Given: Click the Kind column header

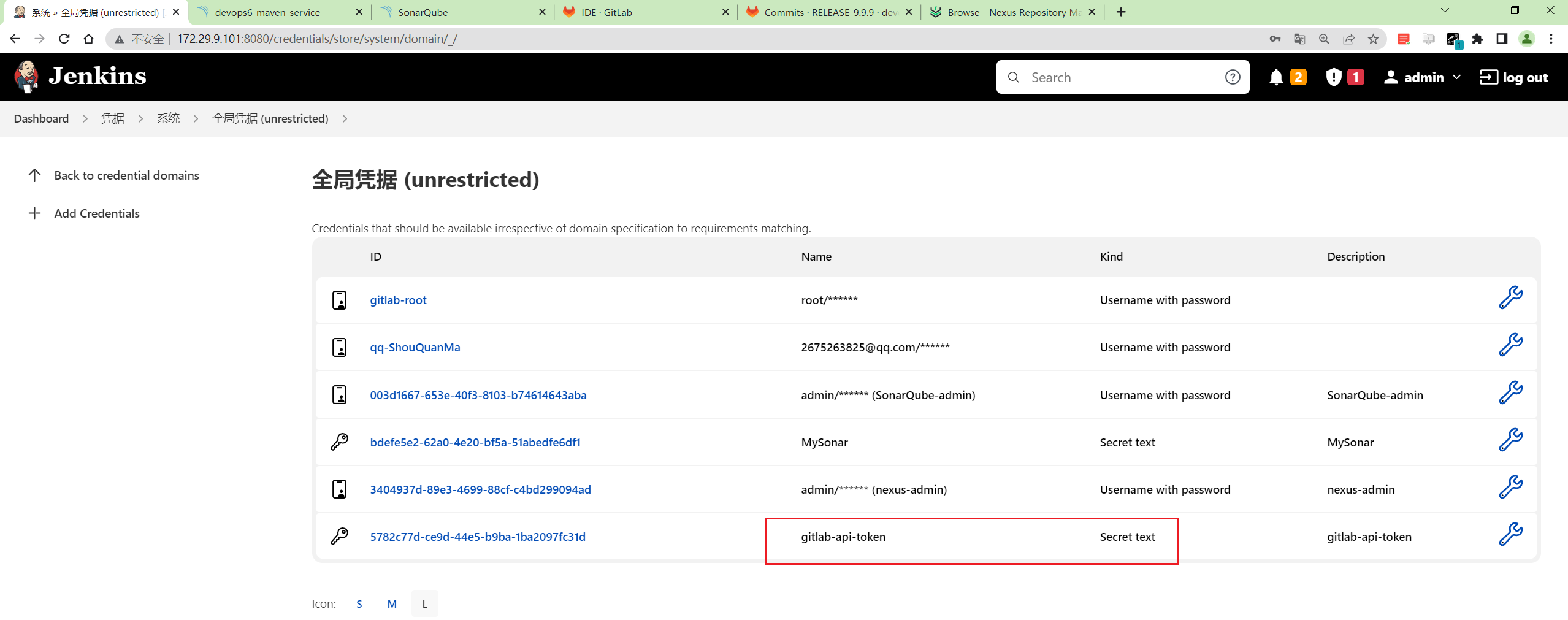Looking at the screenshot, I should [x=1111, y=257].
